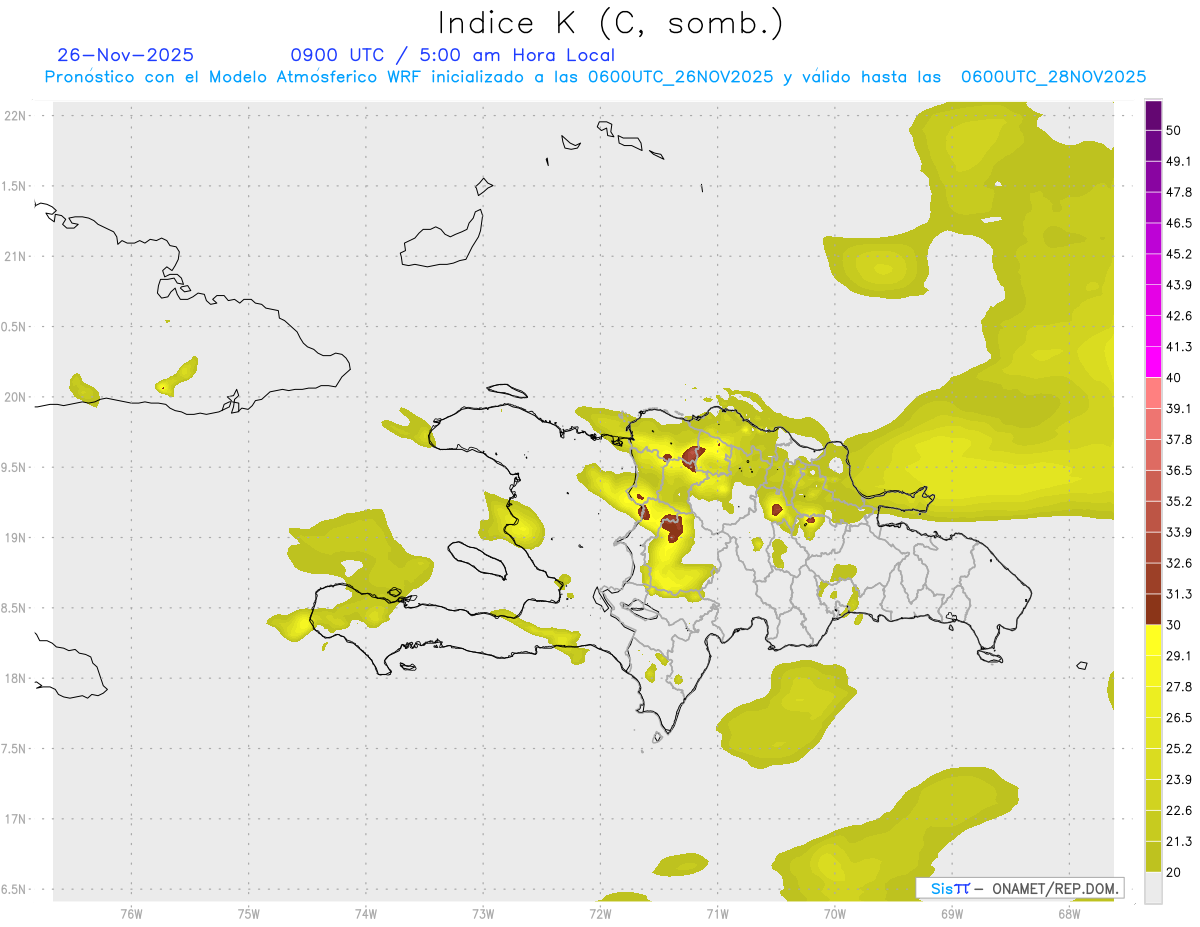Click the color scale value "21.3"
Viewport: 1200px width, 927px height.
point(1179,842)
